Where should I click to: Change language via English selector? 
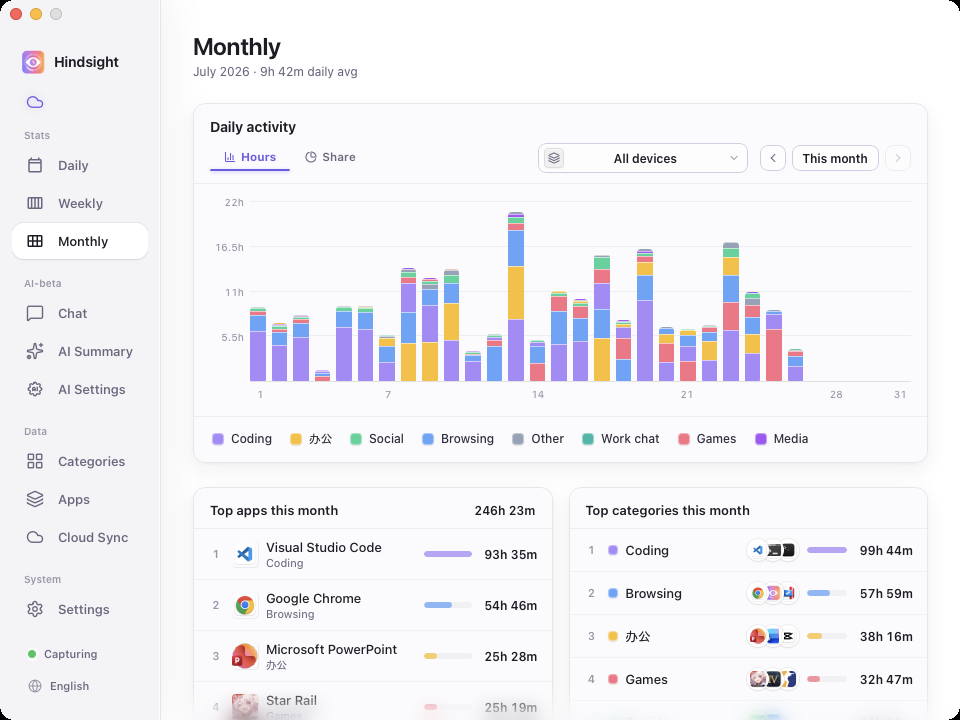point(59,686)
